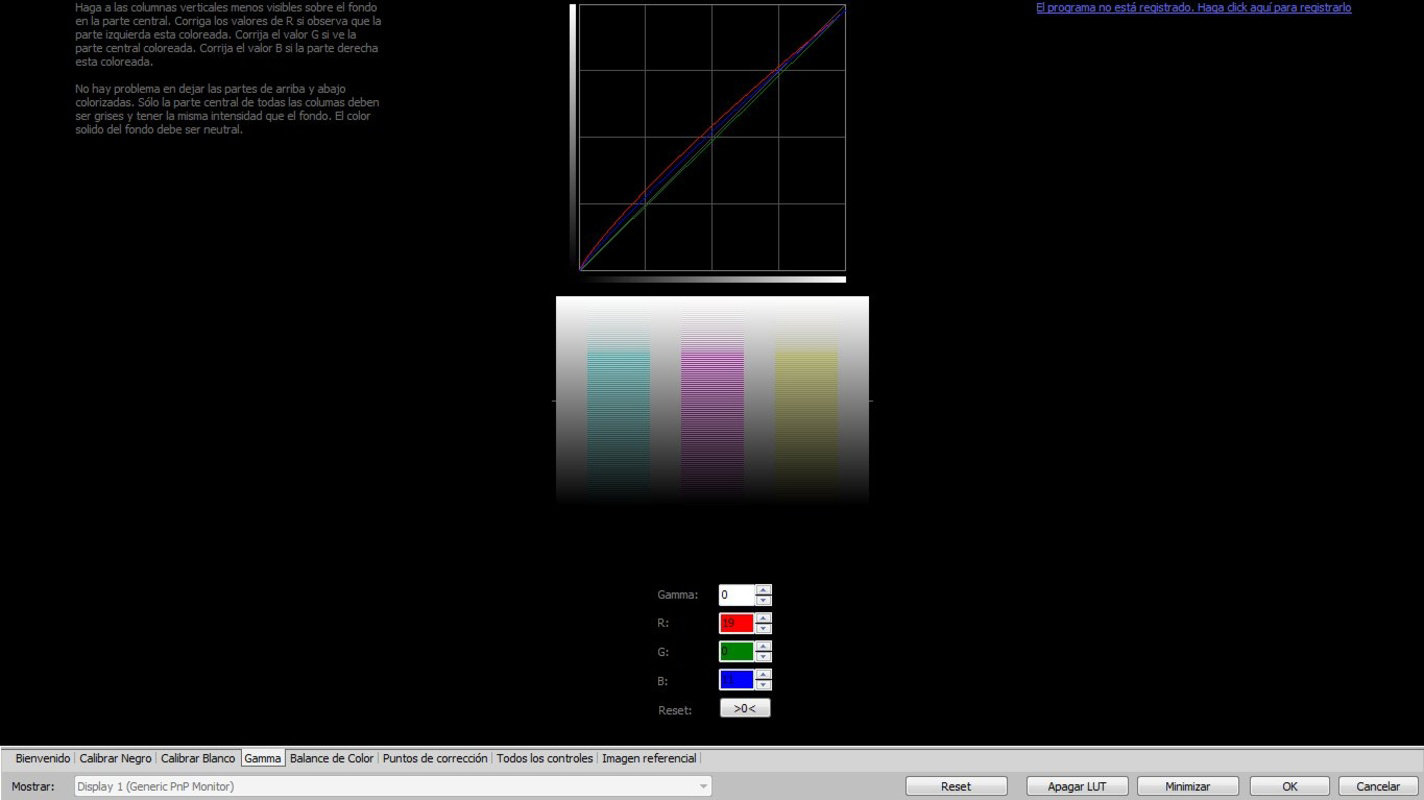Open the Puntos de corrección tab

(435, 758)
